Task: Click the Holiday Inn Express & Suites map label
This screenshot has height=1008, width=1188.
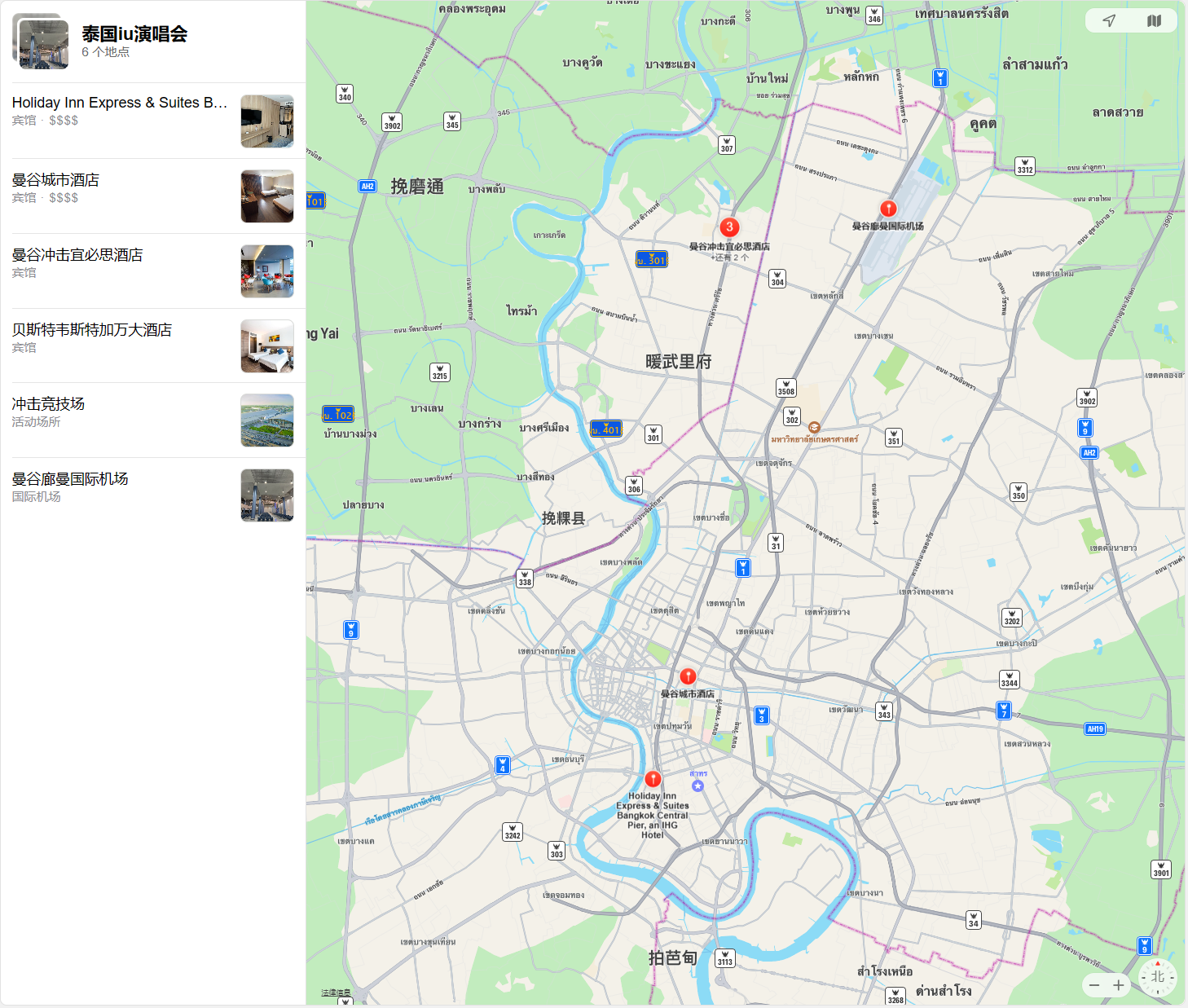Action: (653, 815)
